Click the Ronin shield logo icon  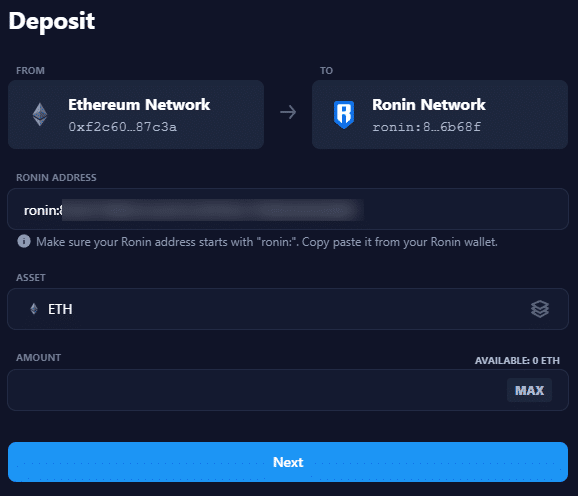point(344,115)
